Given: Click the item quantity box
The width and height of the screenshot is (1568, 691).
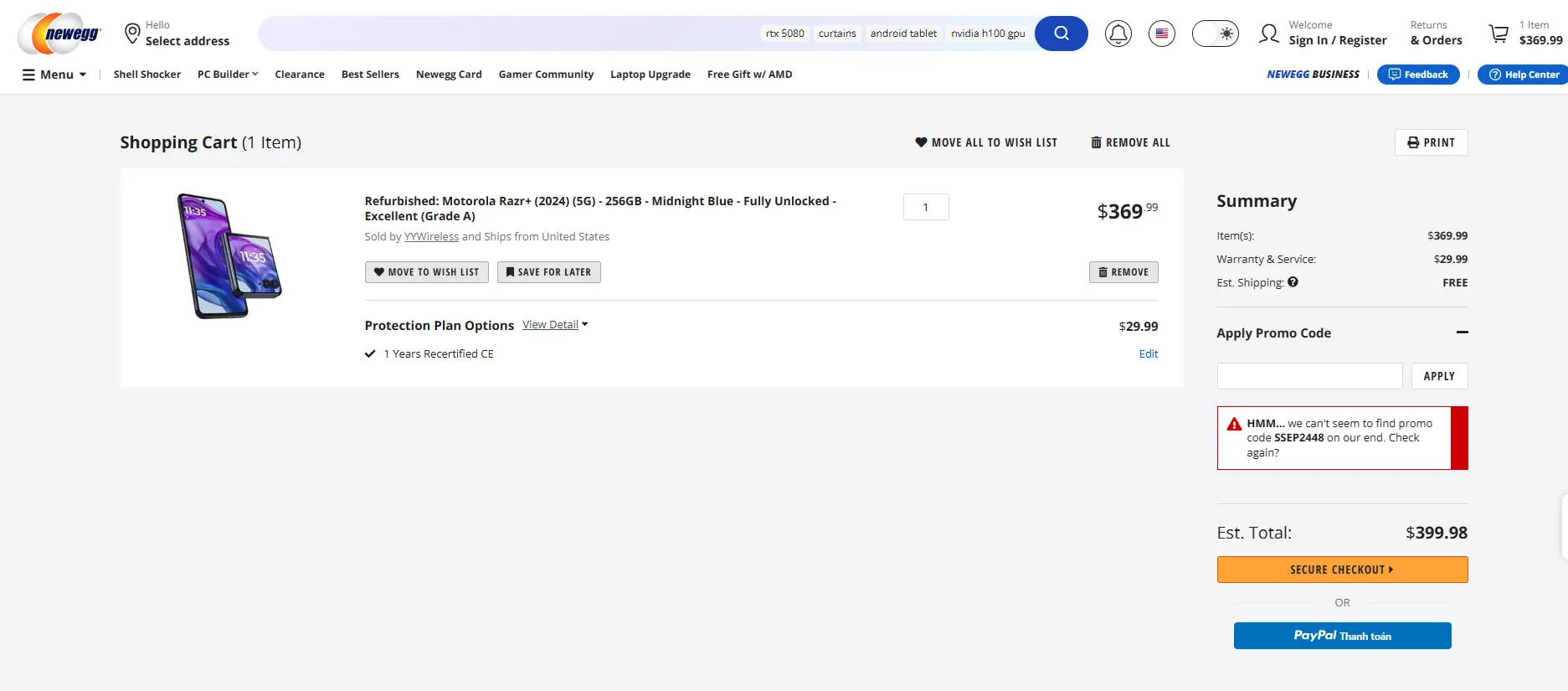Looking at the screenshot, I should tap(926, 207).
